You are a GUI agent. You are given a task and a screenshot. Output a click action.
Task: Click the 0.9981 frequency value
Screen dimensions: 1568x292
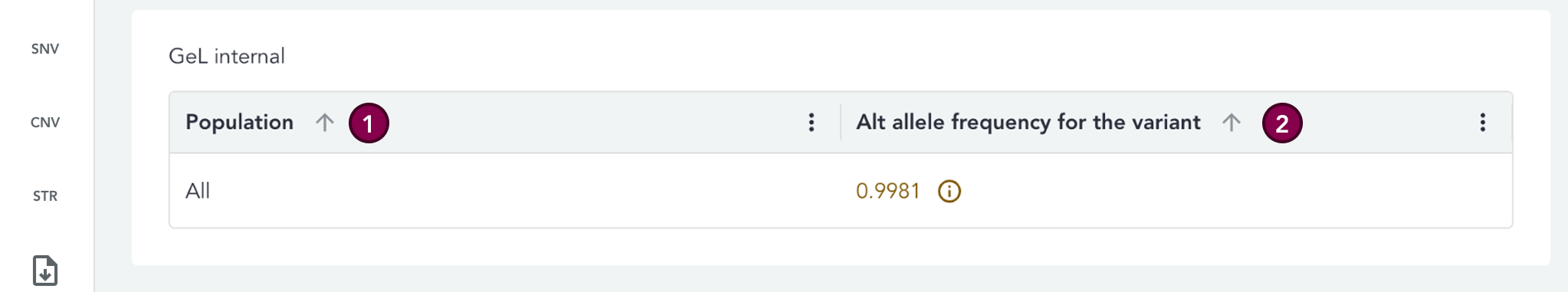click(x=887, y=191)
